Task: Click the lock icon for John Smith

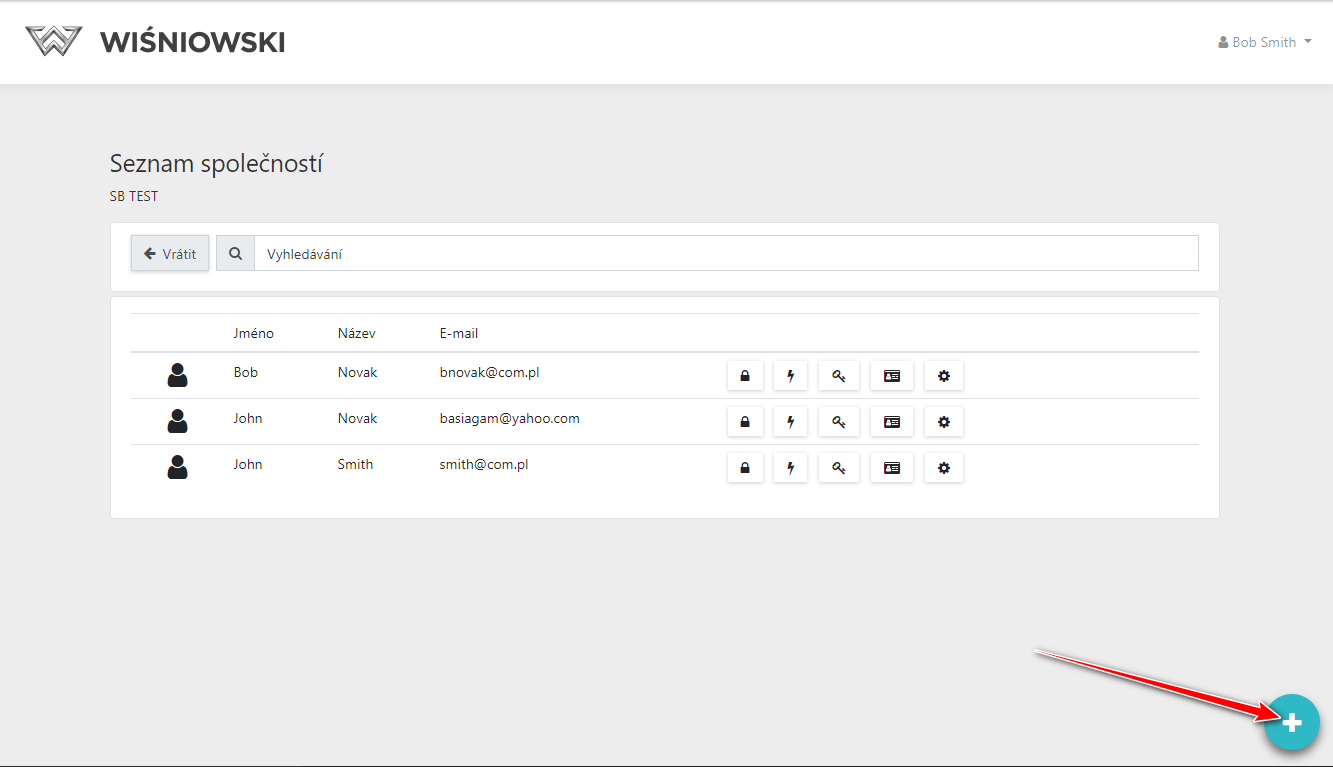Action: pyautogui.click(x=745, y=468)
